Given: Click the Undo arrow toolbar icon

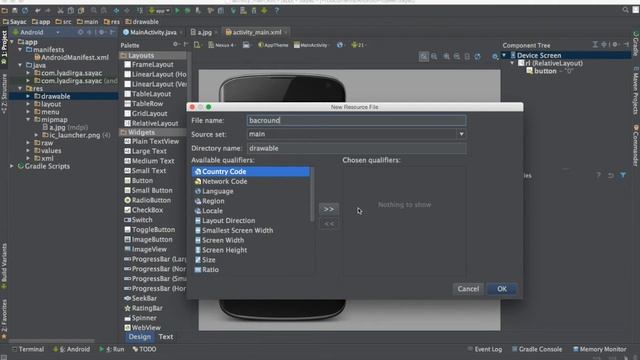Looking at the screenshot, I should tap(38, 11).
